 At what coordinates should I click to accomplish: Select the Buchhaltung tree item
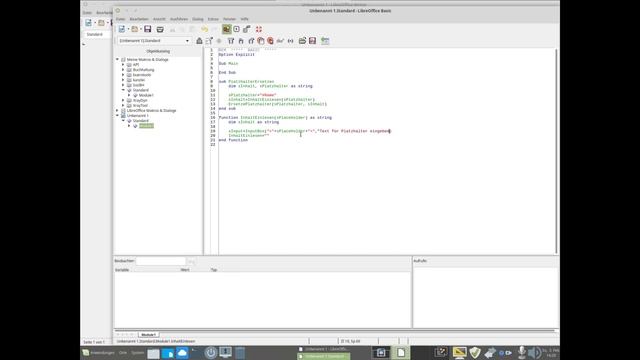pyautogui.click(x=143, y=70)
